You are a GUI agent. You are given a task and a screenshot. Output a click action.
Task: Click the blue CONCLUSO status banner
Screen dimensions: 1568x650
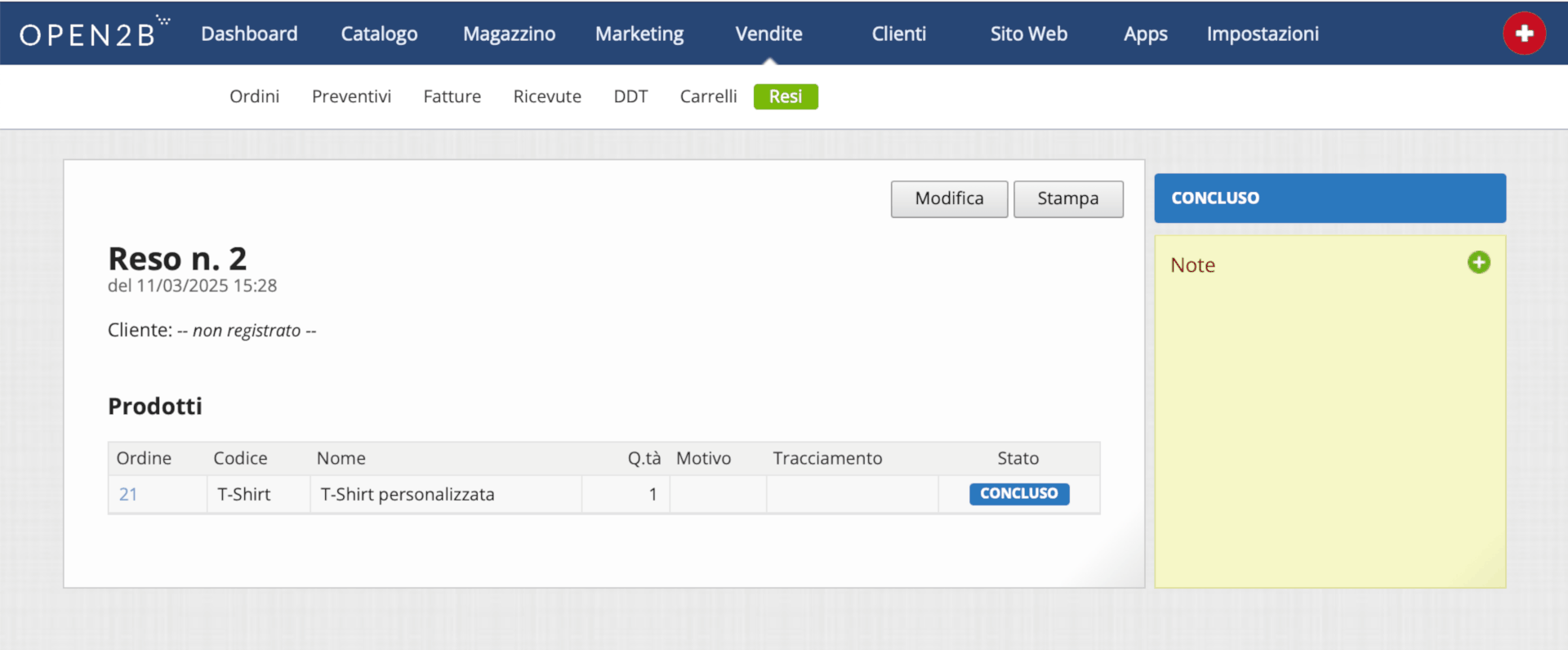1330,198
